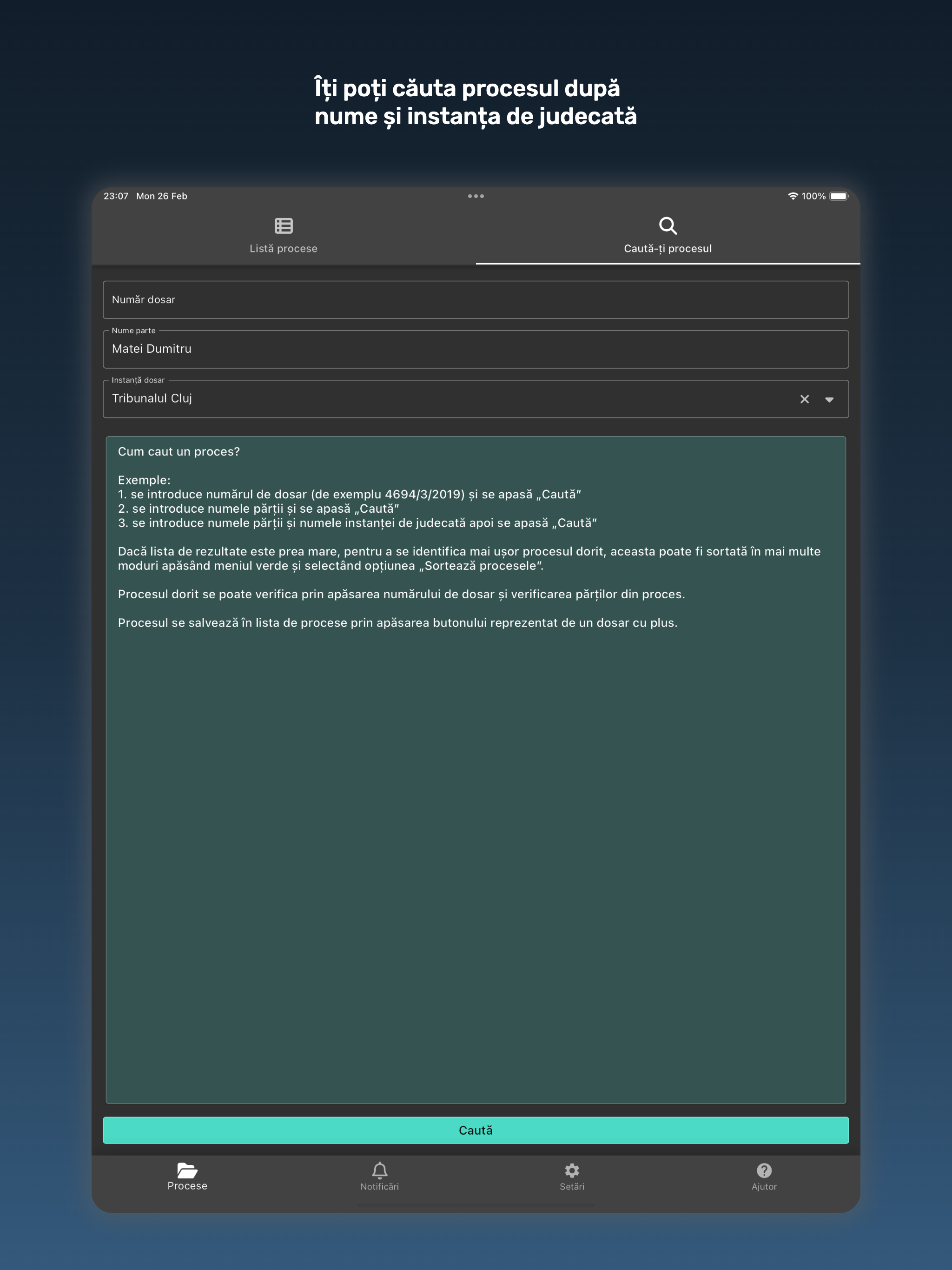
Task: Clear the Tribunalul Cluj selection
Action: (805, 399)
